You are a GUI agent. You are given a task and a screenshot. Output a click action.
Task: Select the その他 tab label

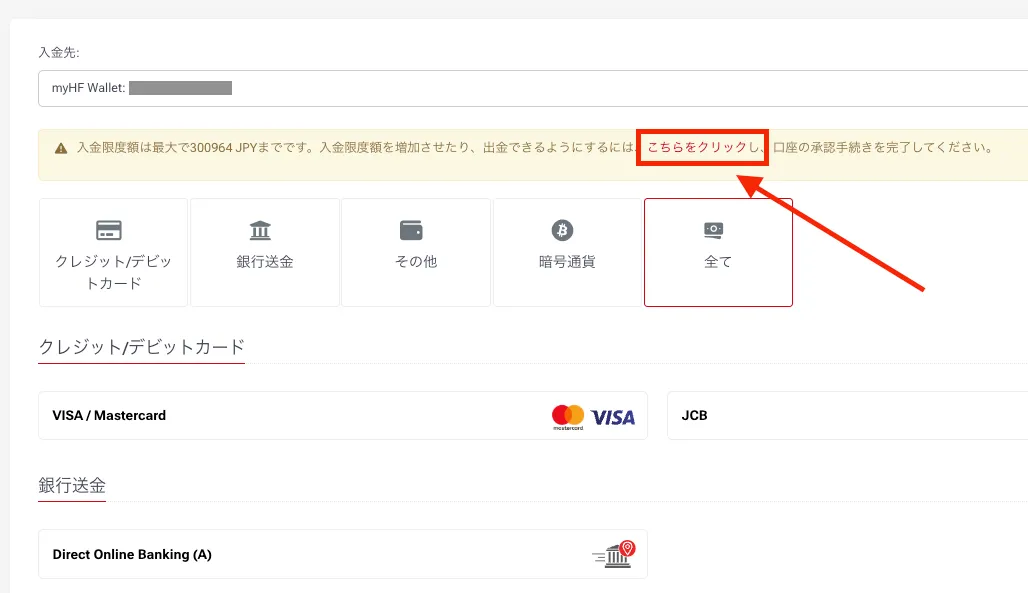(416, 262)
